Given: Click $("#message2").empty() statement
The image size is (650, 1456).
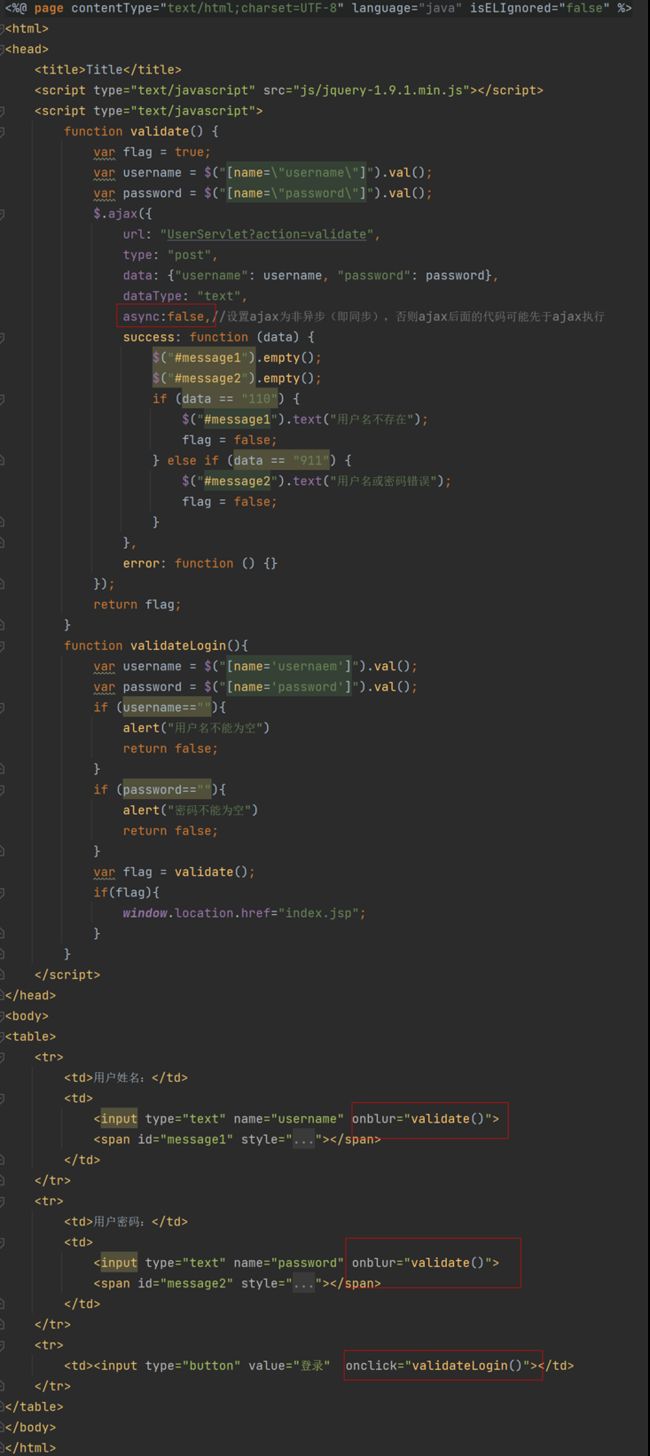Looking at the screenshot, I should click(x=237, y=378).
